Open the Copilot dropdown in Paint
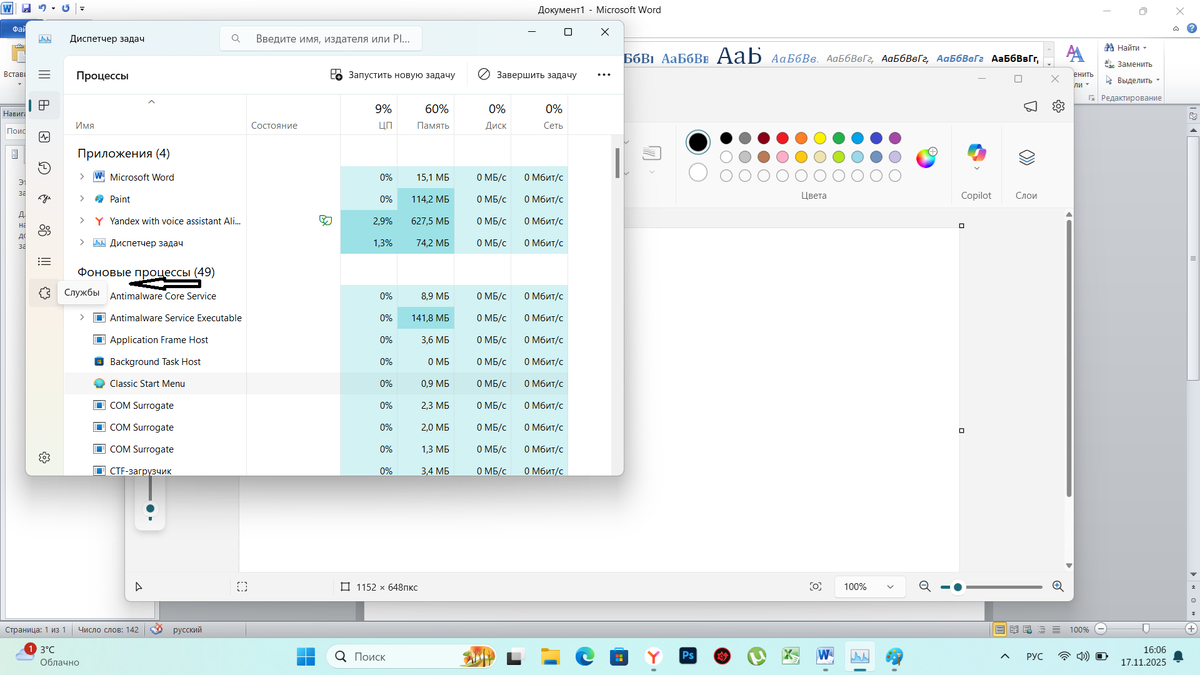This screenshot has height=675, width=1200. pyautogui.click(x=976, y=170)
